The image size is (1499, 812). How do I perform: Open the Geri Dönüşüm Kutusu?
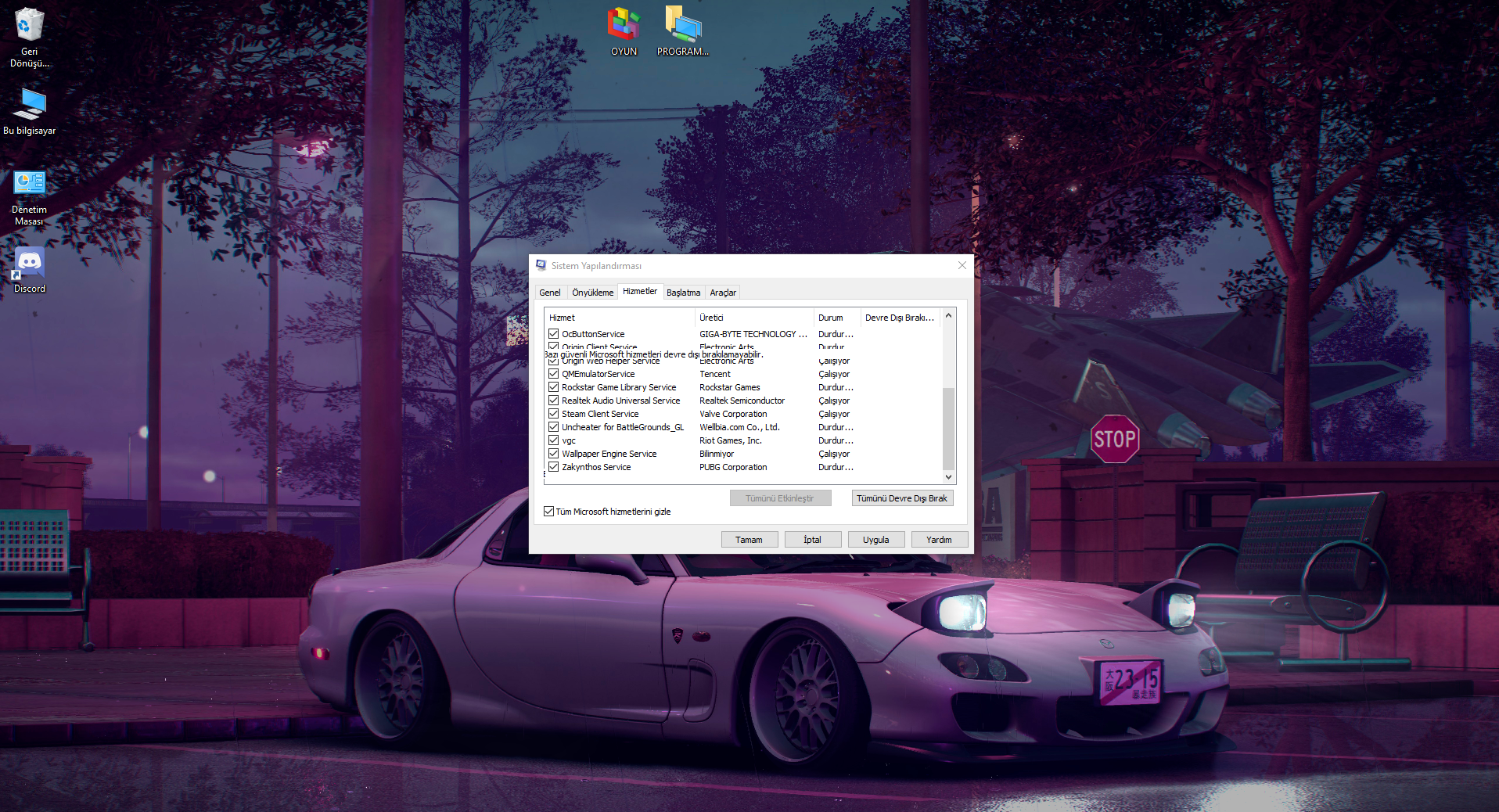(29, 23)
